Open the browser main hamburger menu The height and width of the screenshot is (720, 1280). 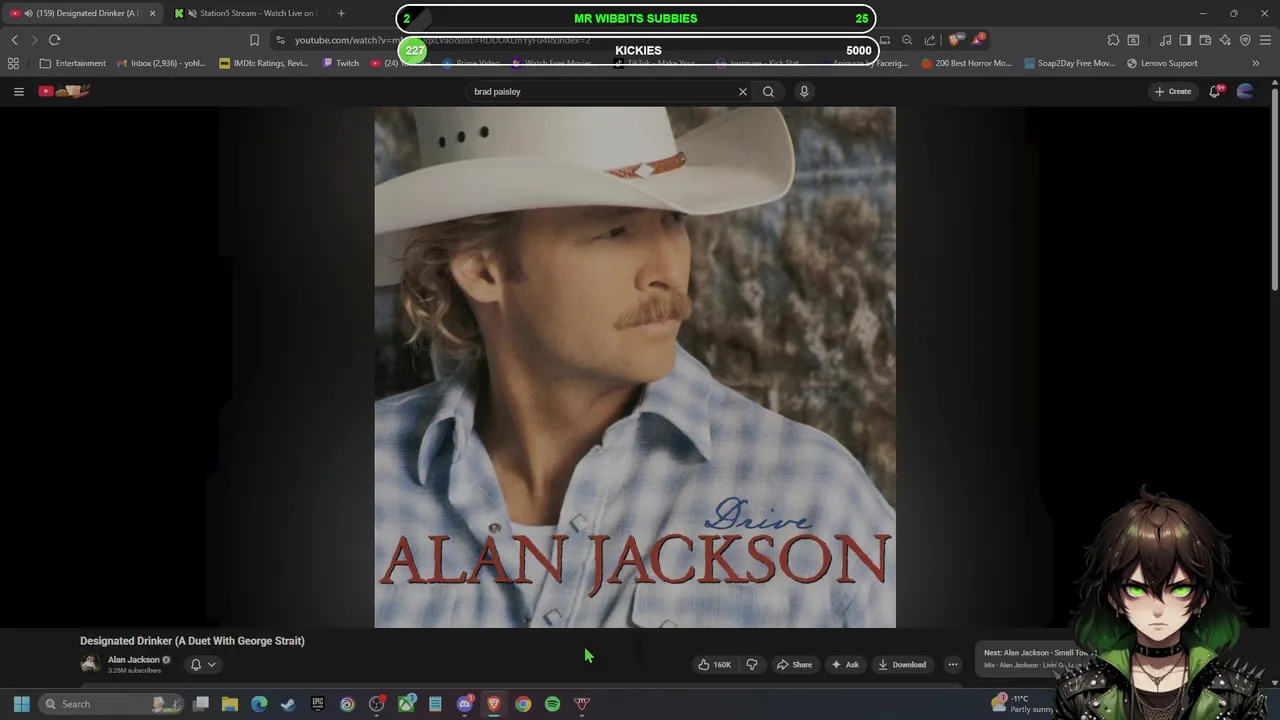(1265, 40)
